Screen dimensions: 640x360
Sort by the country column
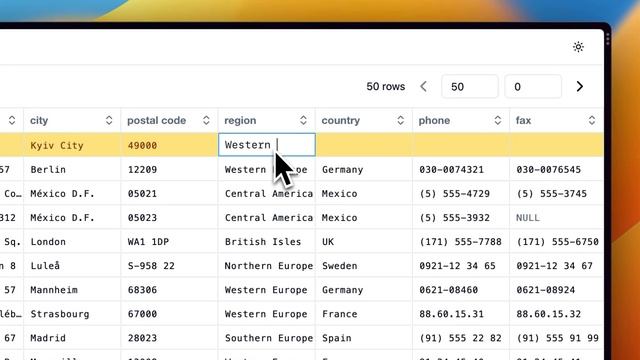400,120
